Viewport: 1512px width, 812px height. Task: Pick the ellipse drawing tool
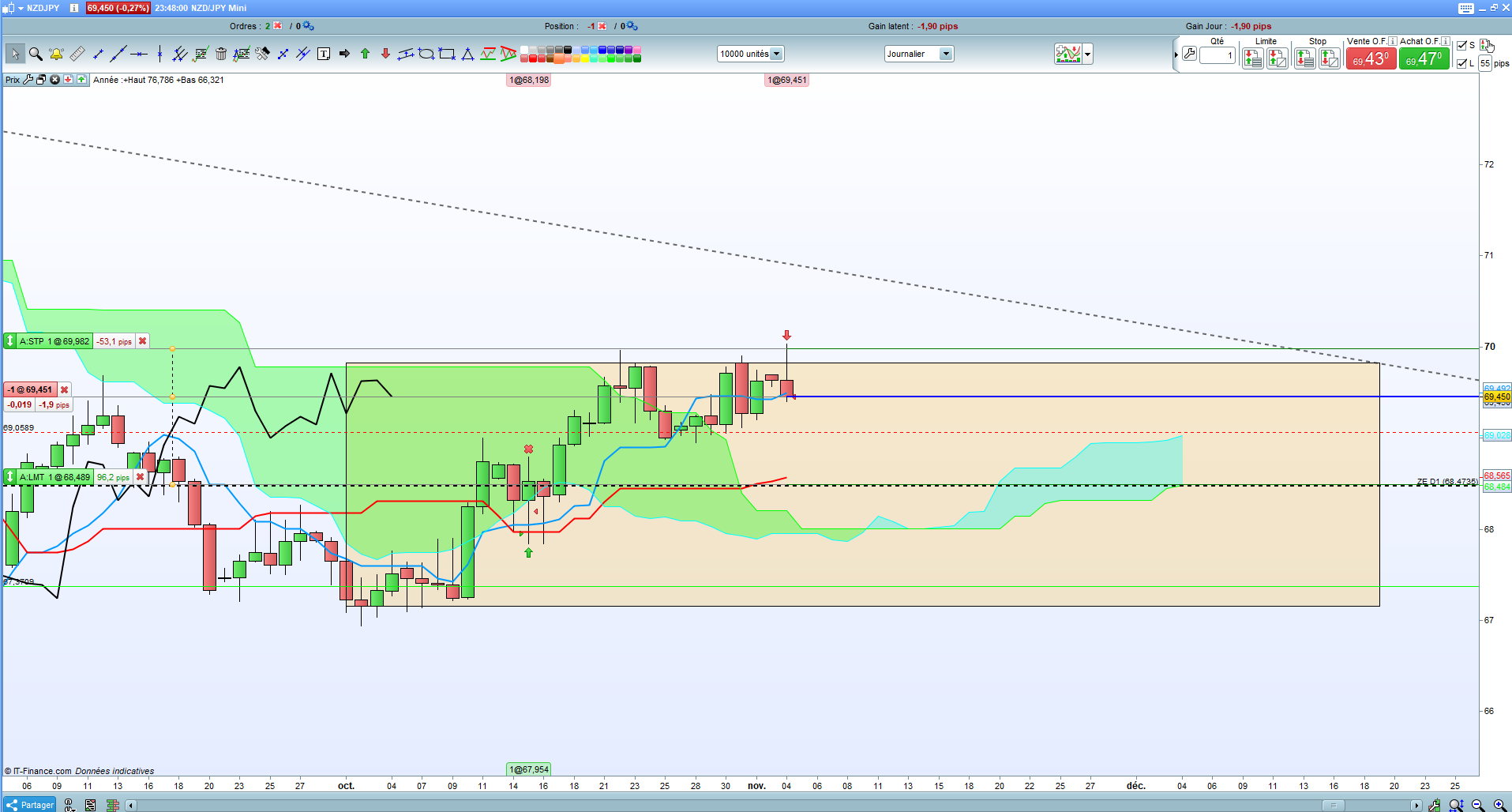[x=426, y=54]
